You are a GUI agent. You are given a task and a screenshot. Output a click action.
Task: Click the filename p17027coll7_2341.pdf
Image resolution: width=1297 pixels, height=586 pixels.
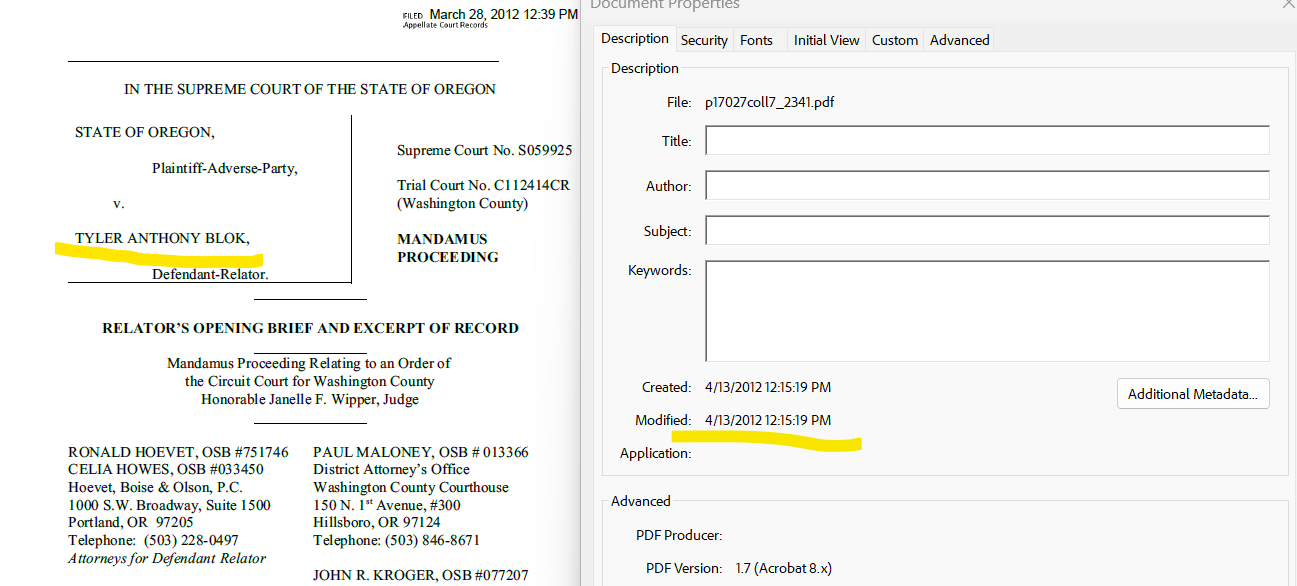click(x=767, y=101)
